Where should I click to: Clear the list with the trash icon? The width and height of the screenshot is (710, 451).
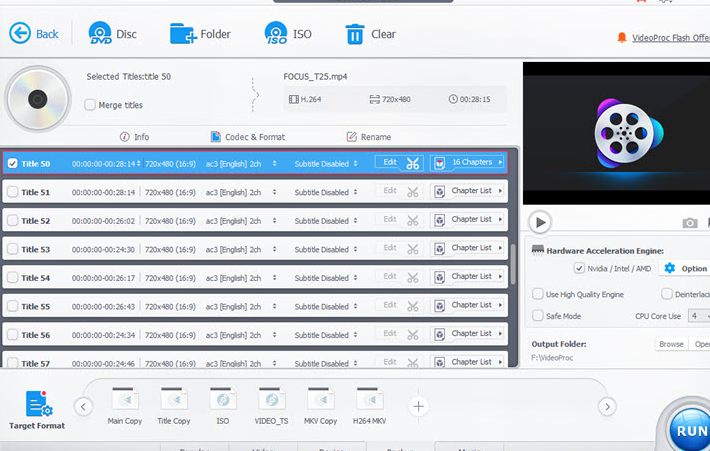coord(355,34)
